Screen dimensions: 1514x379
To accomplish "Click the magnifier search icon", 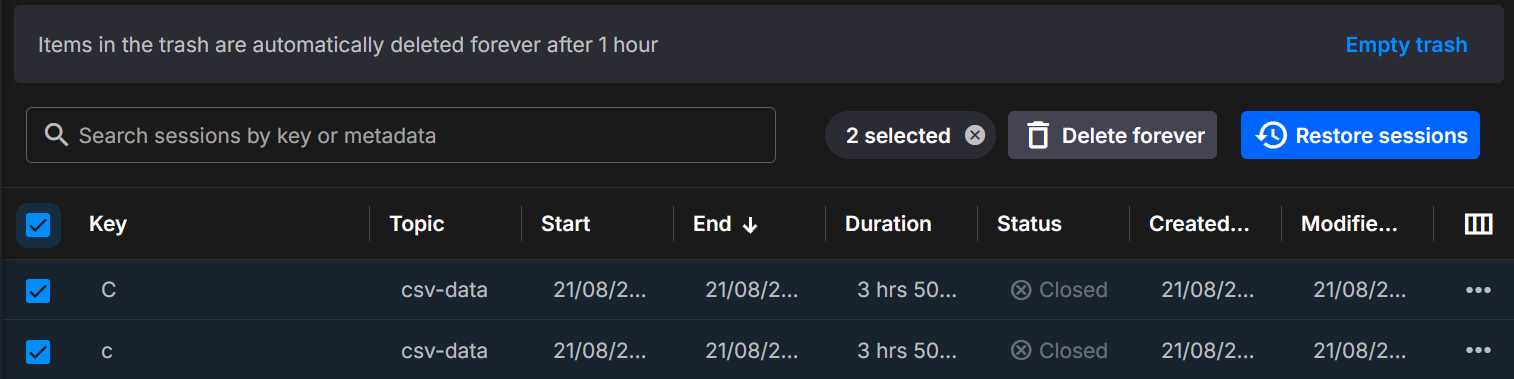I will 56,135.
